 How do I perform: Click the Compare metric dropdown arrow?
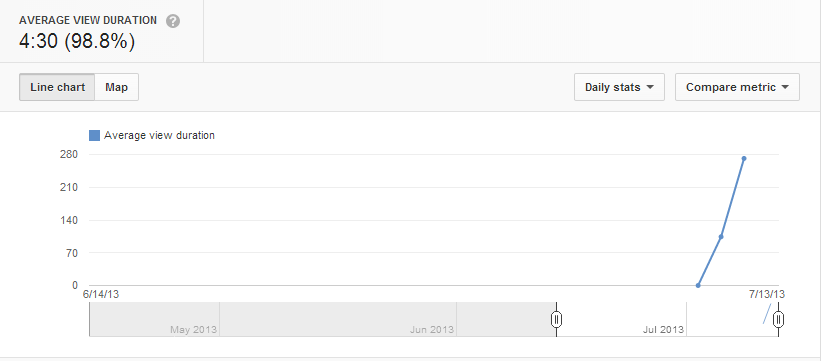click(785, 87)
